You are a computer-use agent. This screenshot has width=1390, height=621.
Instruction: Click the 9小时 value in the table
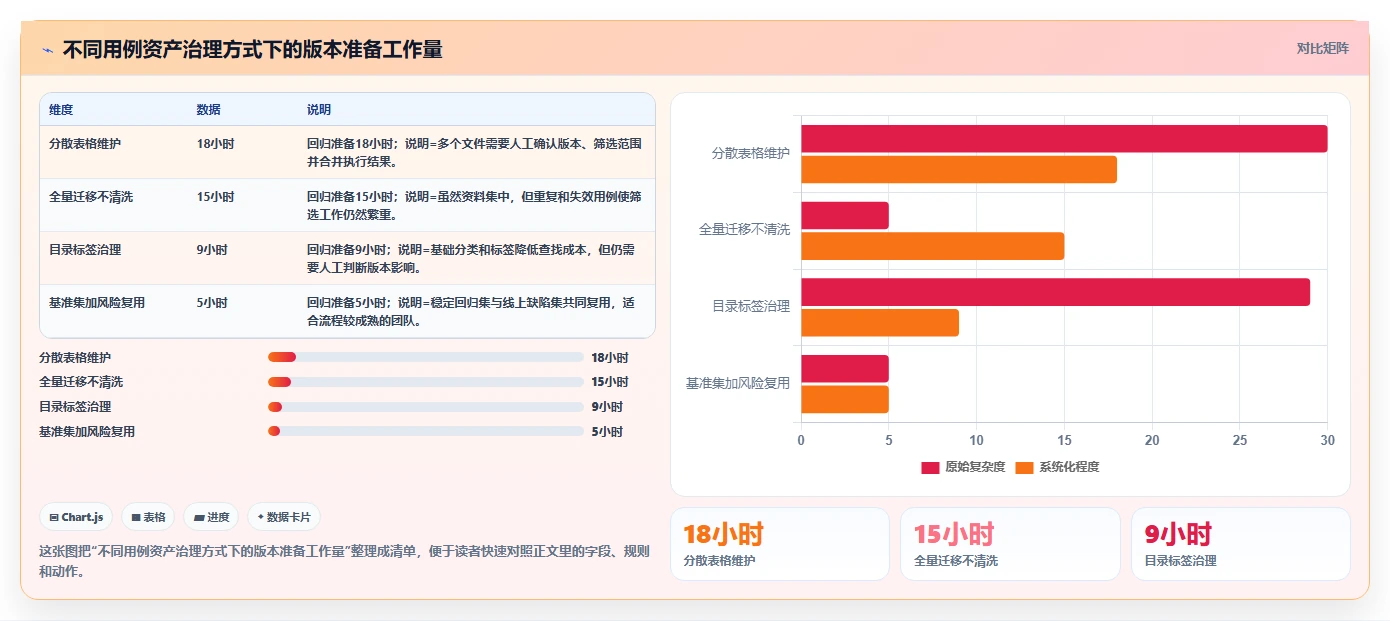(212, 250)
